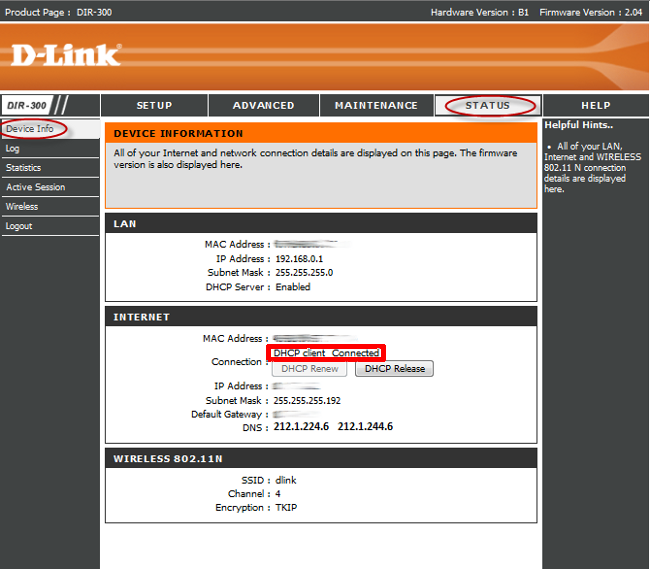650x569 pixels.
Task: Open the MAINTENANCE tab
Action: pyautogui.click(x=376, y=105)
